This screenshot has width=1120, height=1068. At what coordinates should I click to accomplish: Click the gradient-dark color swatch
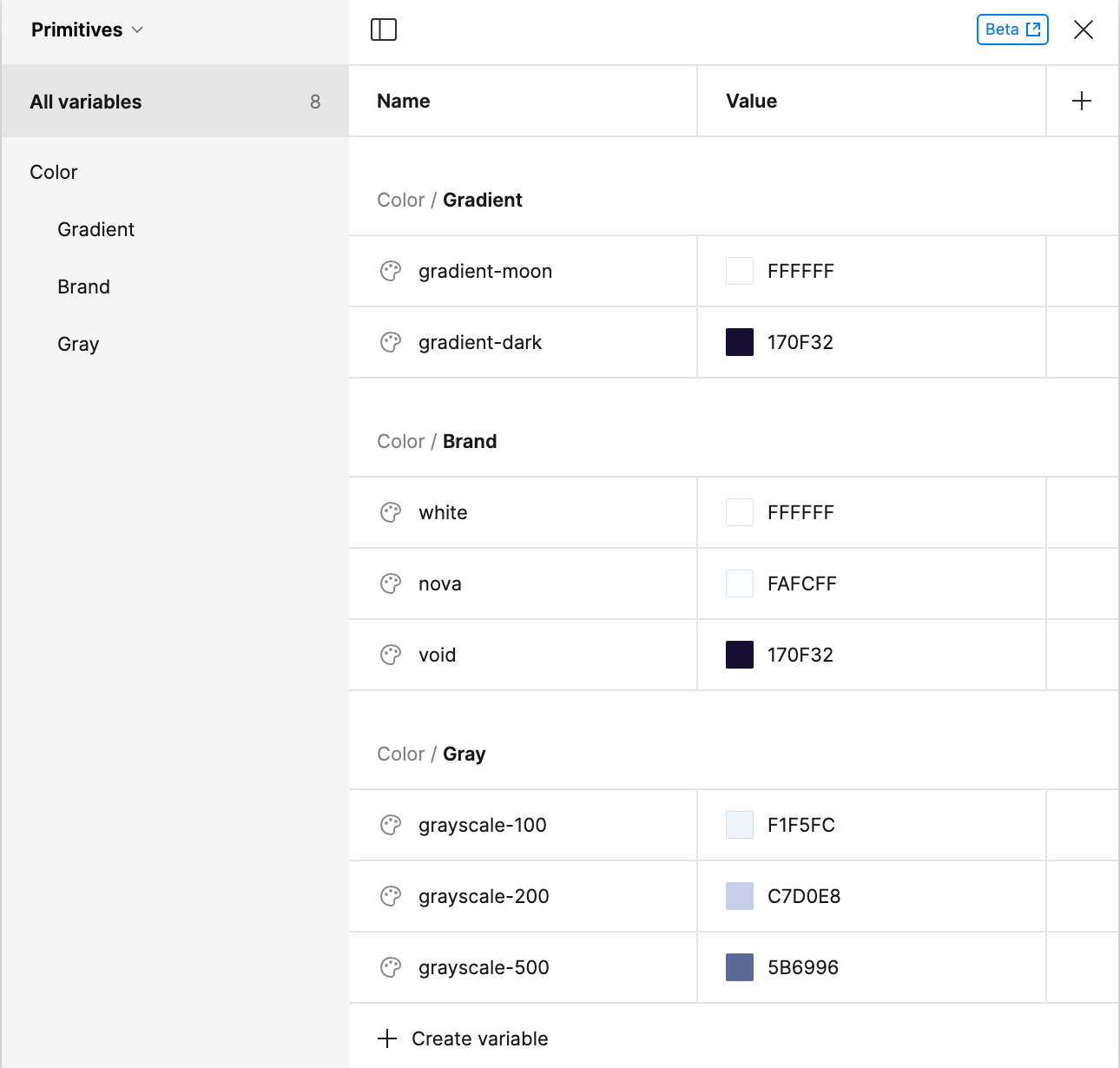740,342
